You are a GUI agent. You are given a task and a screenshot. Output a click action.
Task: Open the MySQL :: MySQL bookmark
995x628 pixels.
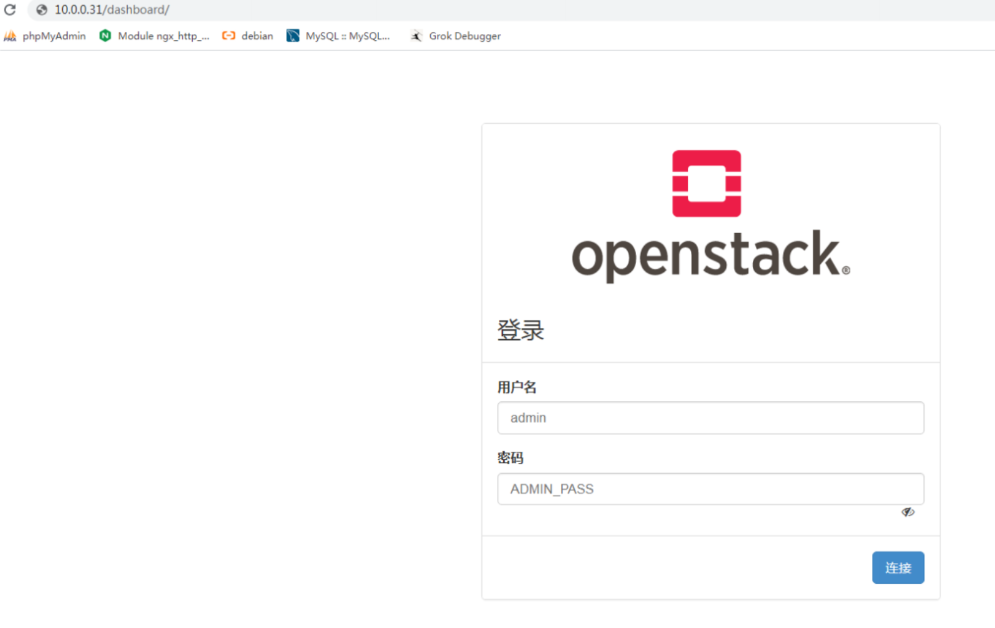click(338, 36)
